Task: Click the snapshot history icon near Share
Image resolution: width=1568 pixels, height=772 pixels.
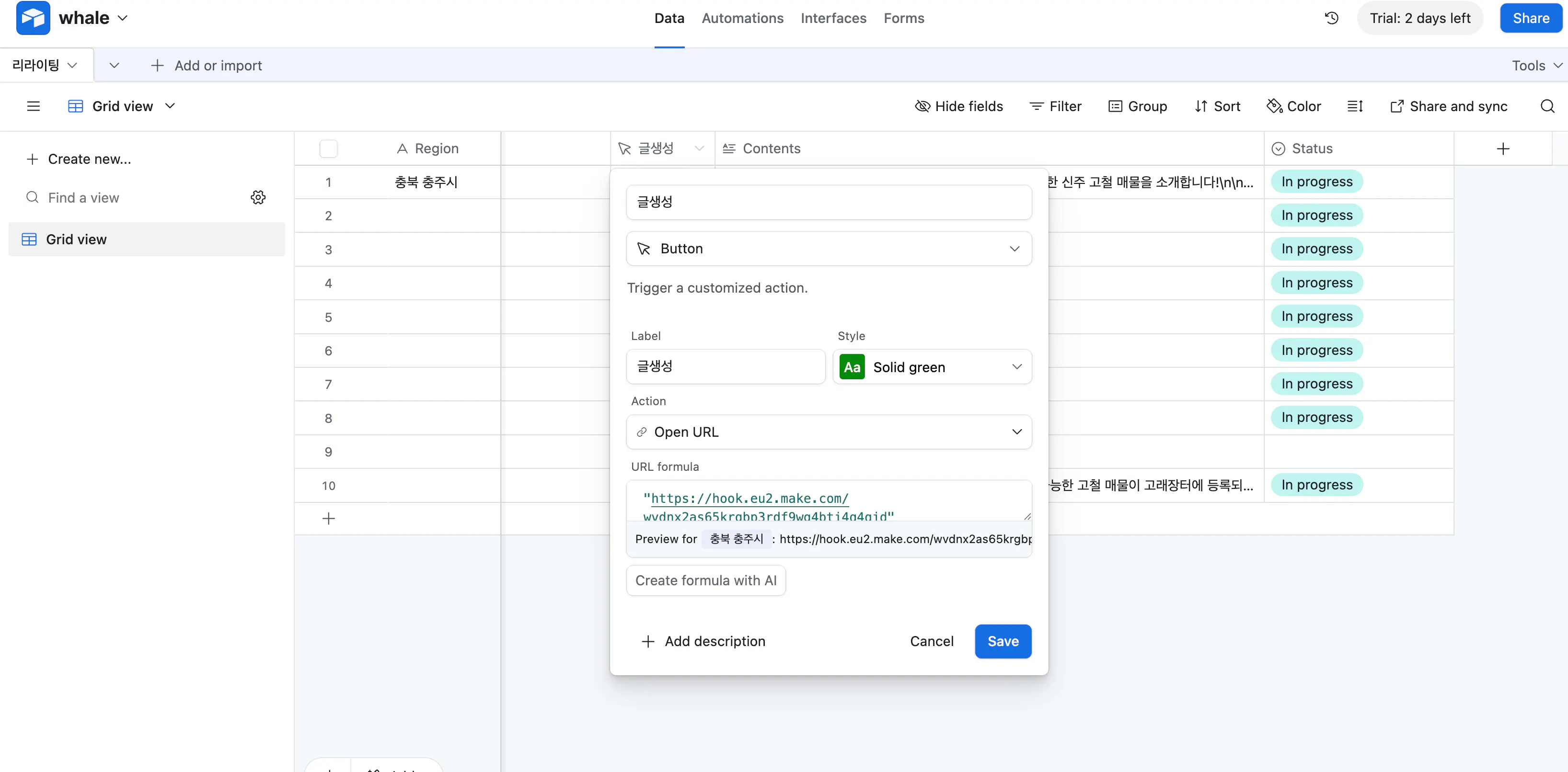Action: click(x=1332, y=18)
